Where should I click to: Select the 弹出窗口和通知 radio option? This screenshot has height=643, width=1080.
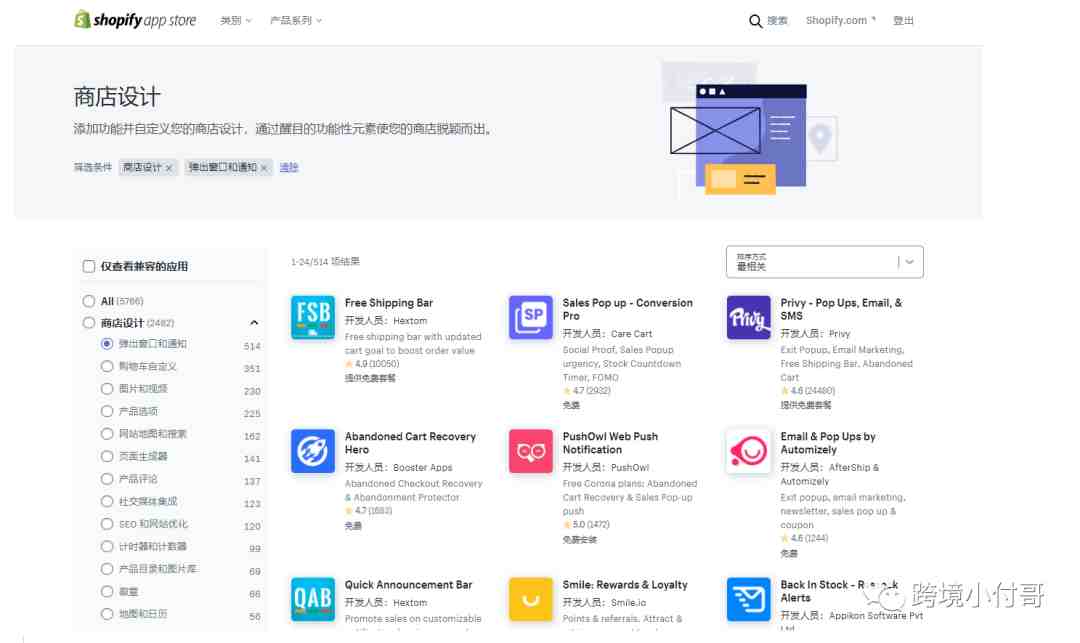(107, 344)
